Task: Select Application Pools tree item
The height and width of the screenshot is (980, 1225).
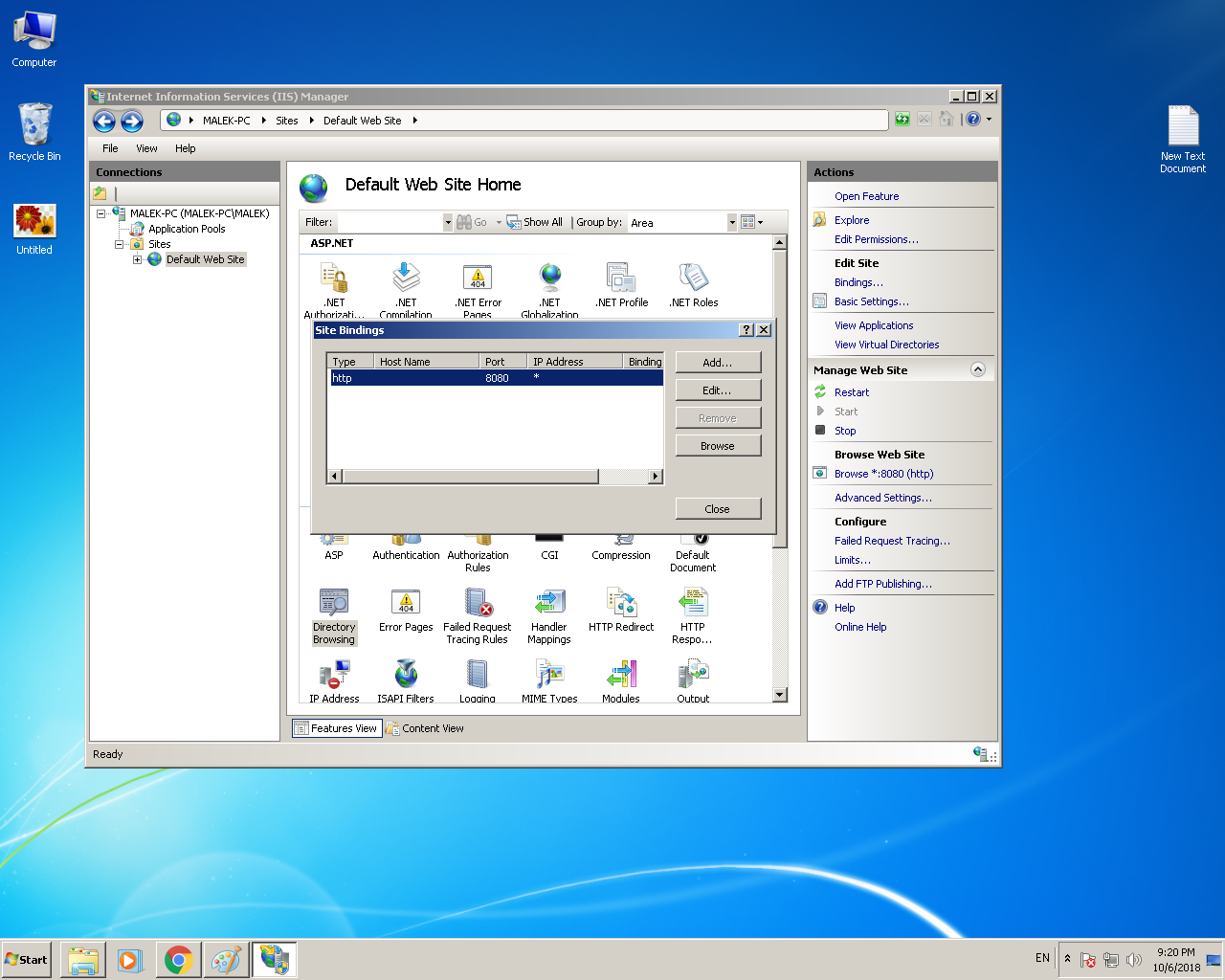Action: [x=187, y=229]
